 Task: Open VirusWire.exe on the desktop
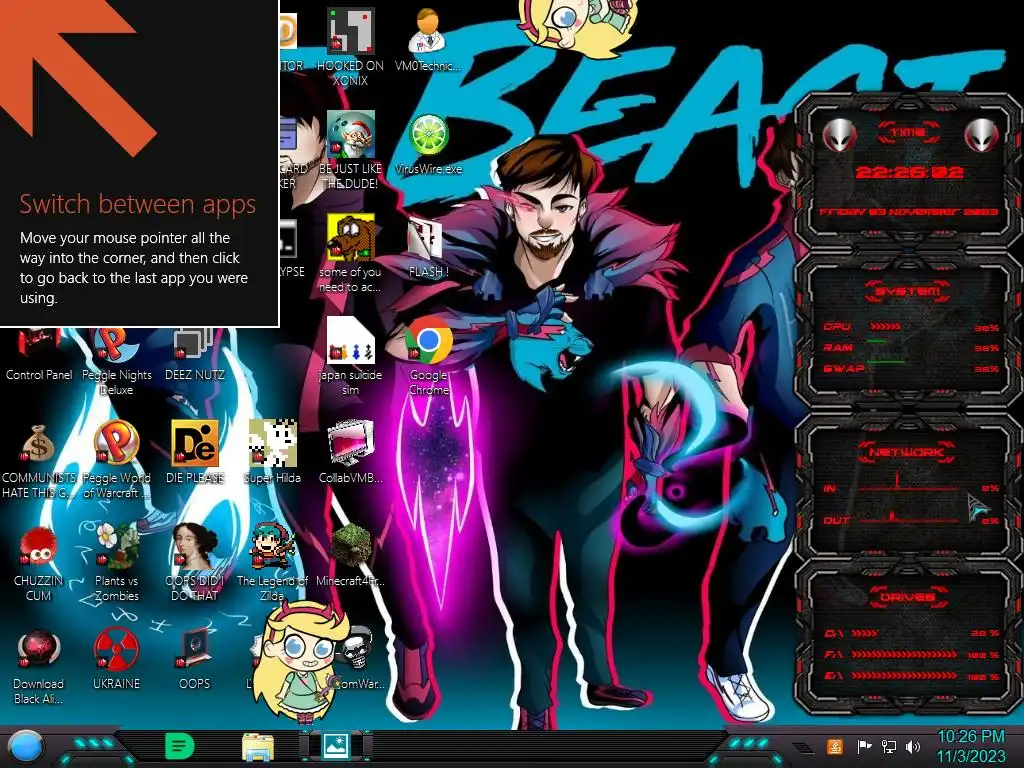tap(428, 144)
